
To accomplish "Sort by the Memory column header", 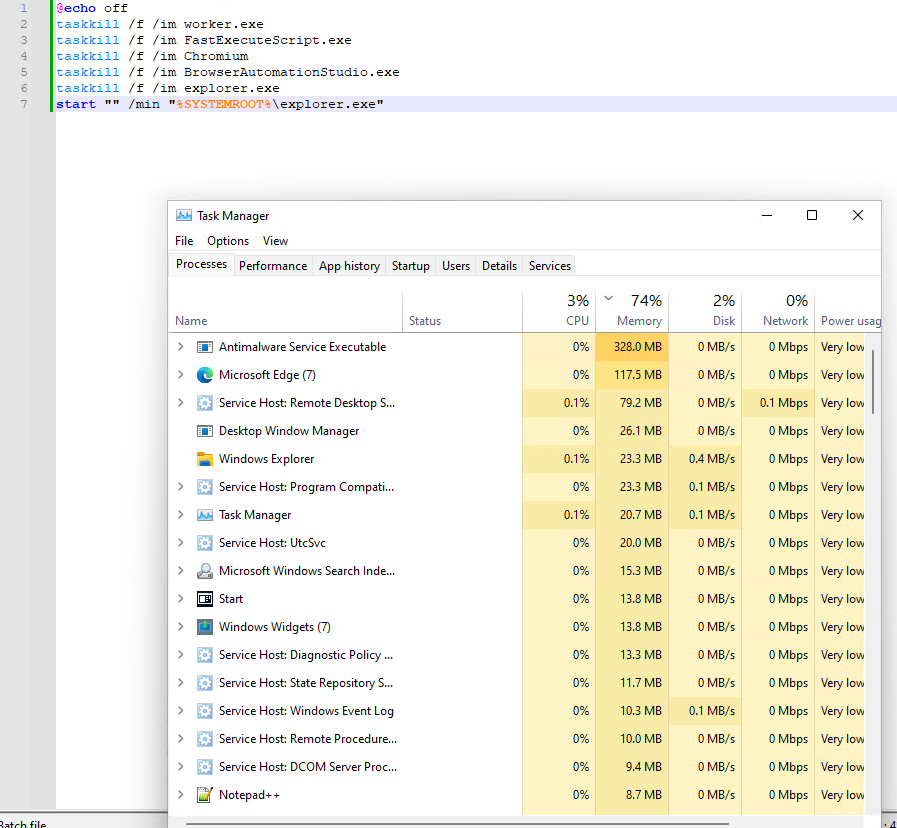I will pyautogui.click(x=632, y=311).
